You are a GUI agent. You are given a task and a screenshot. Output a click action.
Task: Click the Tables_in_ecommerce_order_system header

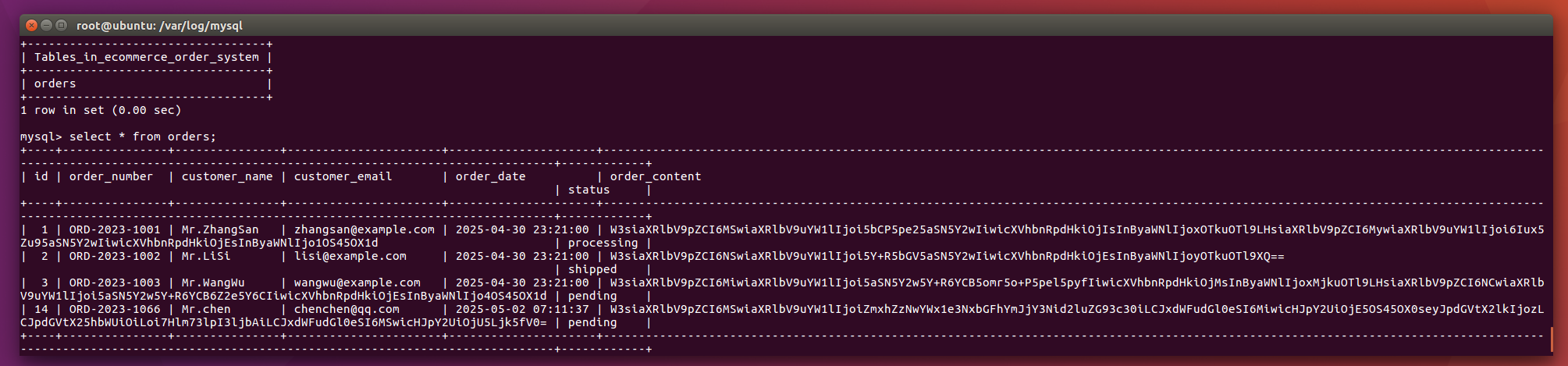click(146, 57)
